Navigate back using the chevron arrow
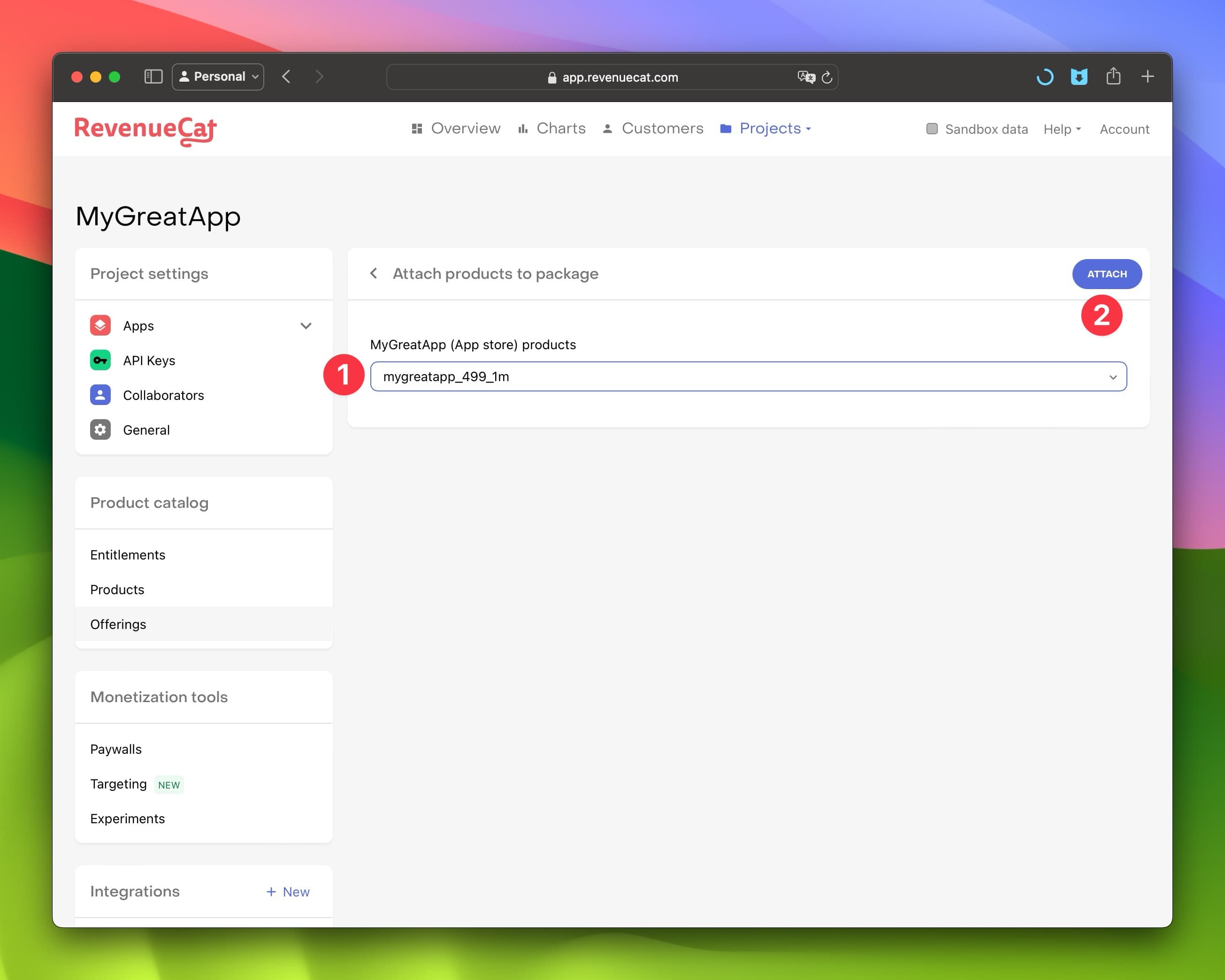The width and height of the screenshot is (1225, 980). pyautogui.click(x=375, y=274)
